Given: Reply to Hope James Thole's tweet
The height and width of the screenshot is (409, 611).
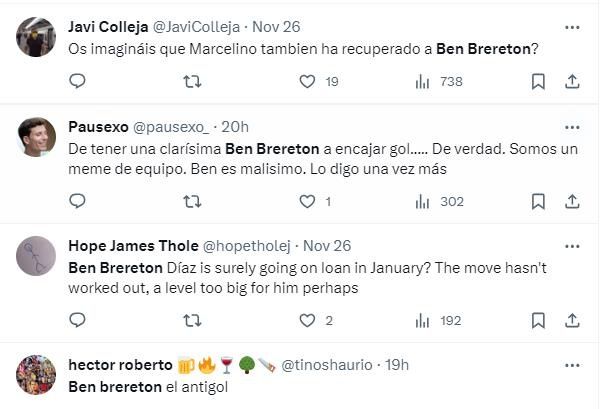Looking at the screenshot, I should [x=77, y=321].
